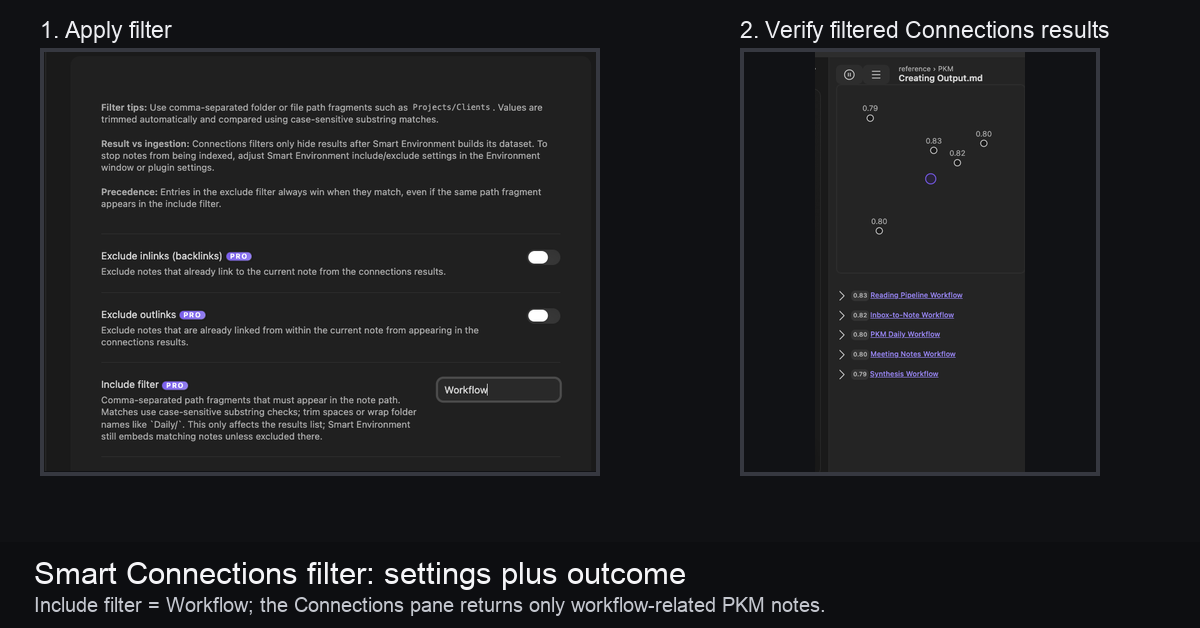1200x628 pixels.
Task: Toggle Exclude outlinks switch
Action: (544, 316)
